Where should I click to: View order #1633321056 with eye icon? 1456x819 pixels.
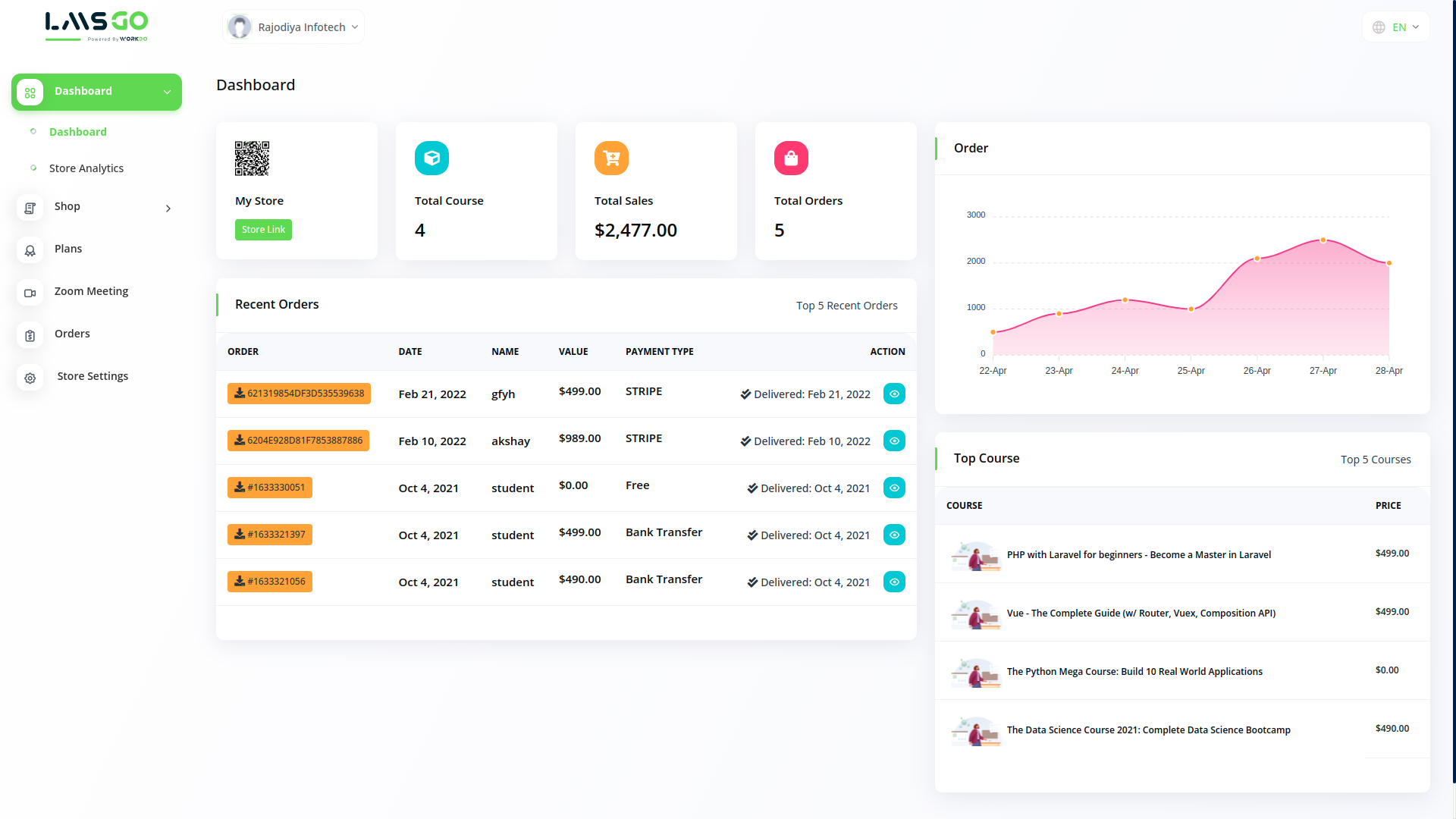coord(894,582)
